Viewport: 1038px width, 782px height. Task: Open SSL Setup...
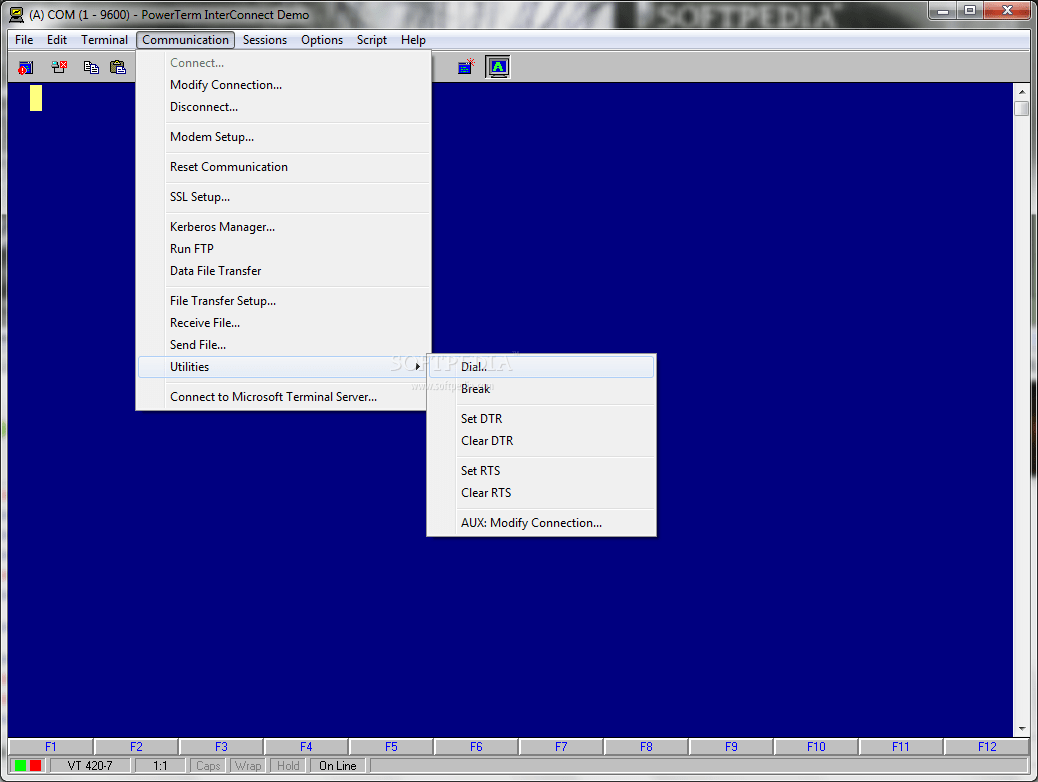click(283, 197)
